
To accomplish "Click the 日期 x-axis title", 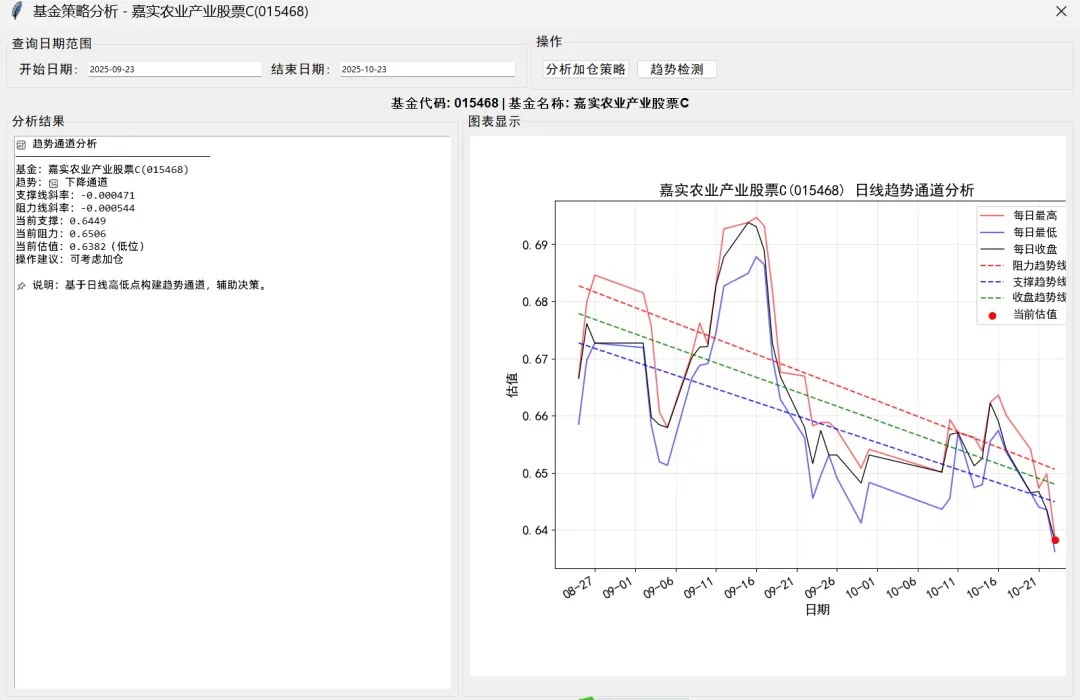I will pyautogui.click(x=818, y=610).
